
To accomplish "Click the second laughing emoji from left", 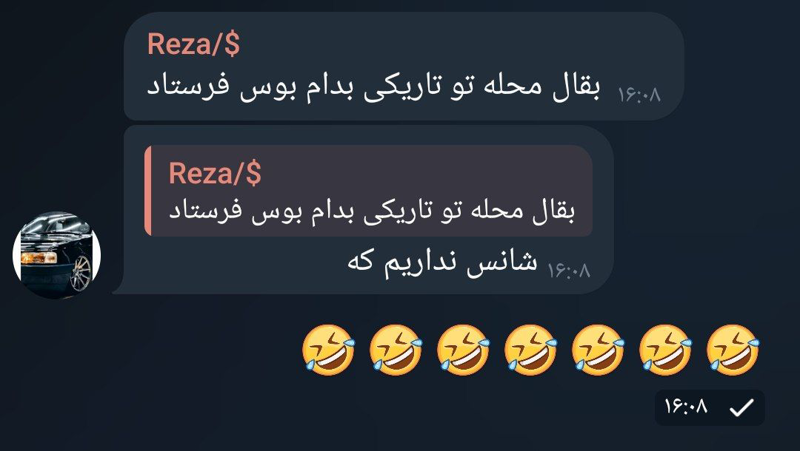I will [x=396, y=350].
